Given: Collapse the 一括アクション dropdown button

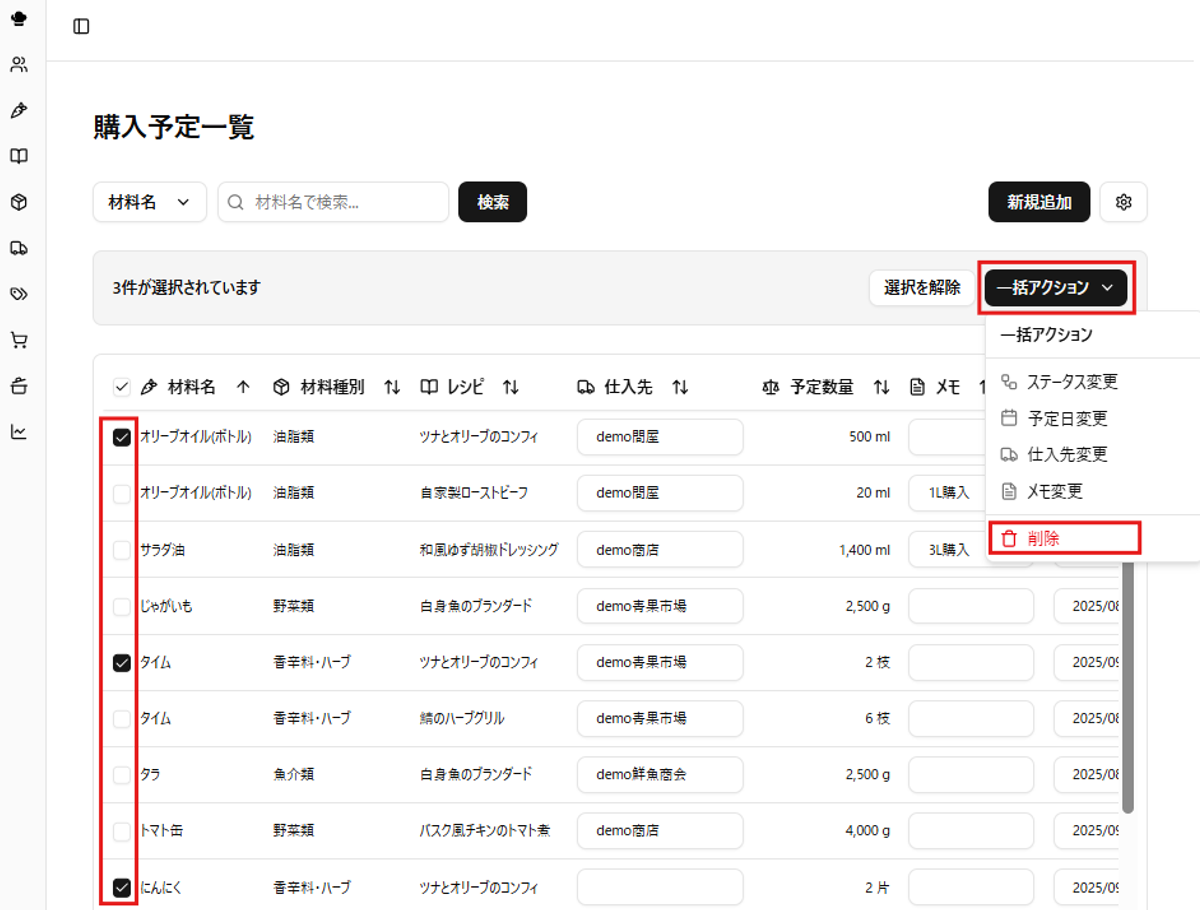Looking at the screenshot, I should [x=1056, y=288].
